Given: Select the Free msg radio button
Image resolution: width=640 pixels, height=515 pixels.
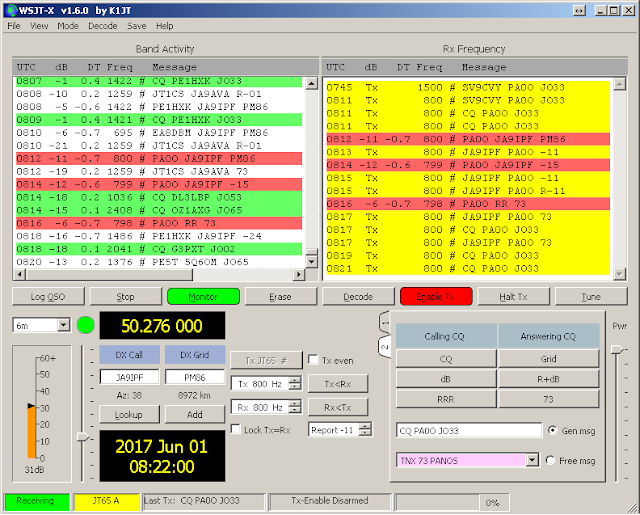Looking at the screenshot, I should [x=550, y=460].
